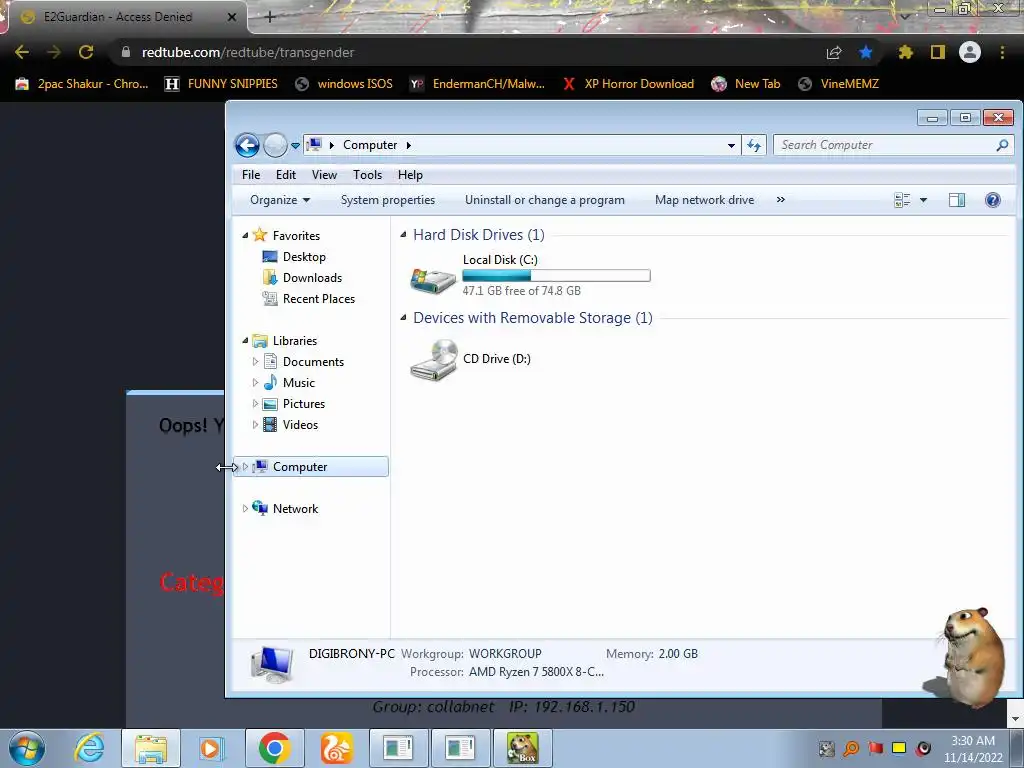Image resolution: width=1024 pixels, height=768 pixels.
Task: Click the Explorer forward arrow button
Action: (x=275, y=145)
